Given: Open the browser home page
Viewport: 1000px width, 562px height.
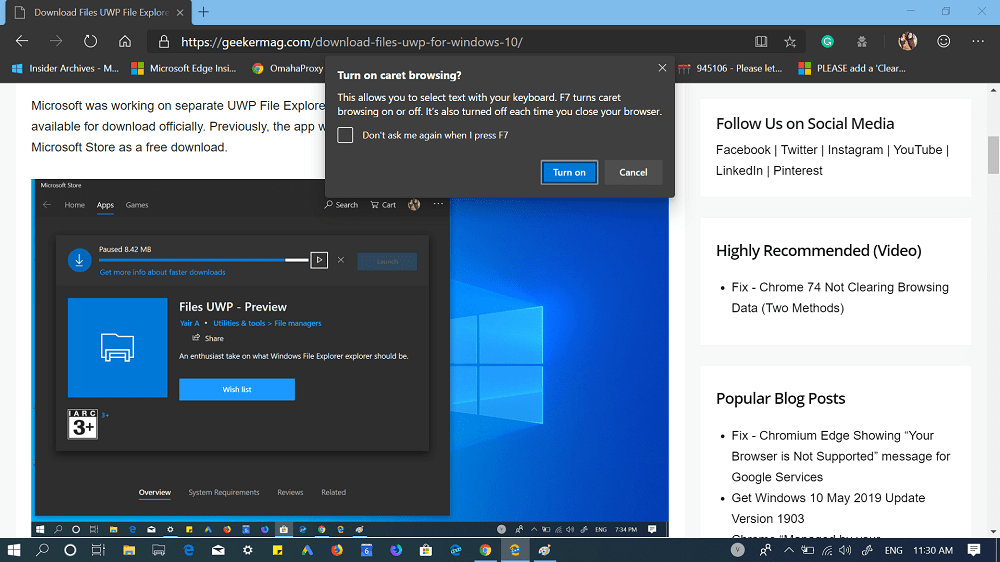Looking at the screenshot, I should click(125, 41).
